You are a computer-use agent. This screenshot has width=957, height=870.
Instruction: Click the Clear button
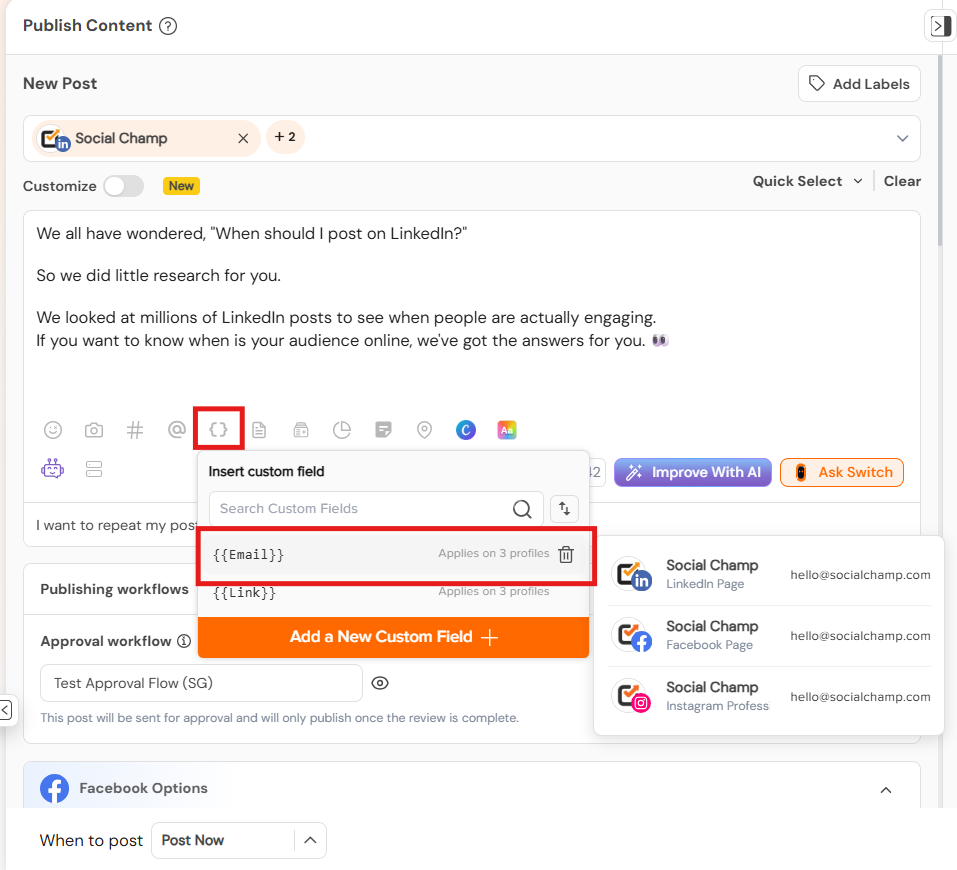pos(902,181)
